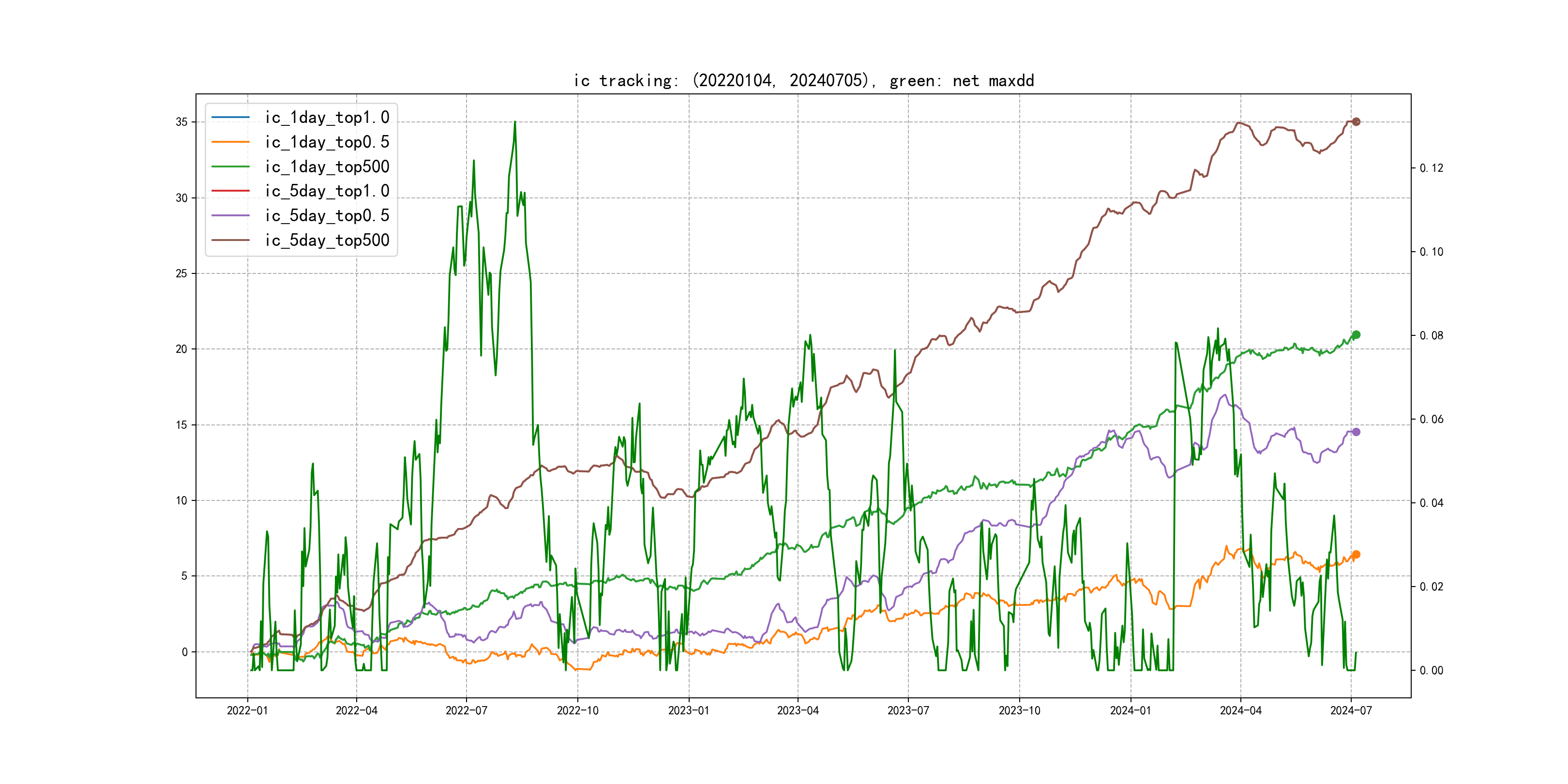This screenshot has width=1568, height=784.
Task: Click the 2024-01 x-axis date label
Action: (1131, 710)
